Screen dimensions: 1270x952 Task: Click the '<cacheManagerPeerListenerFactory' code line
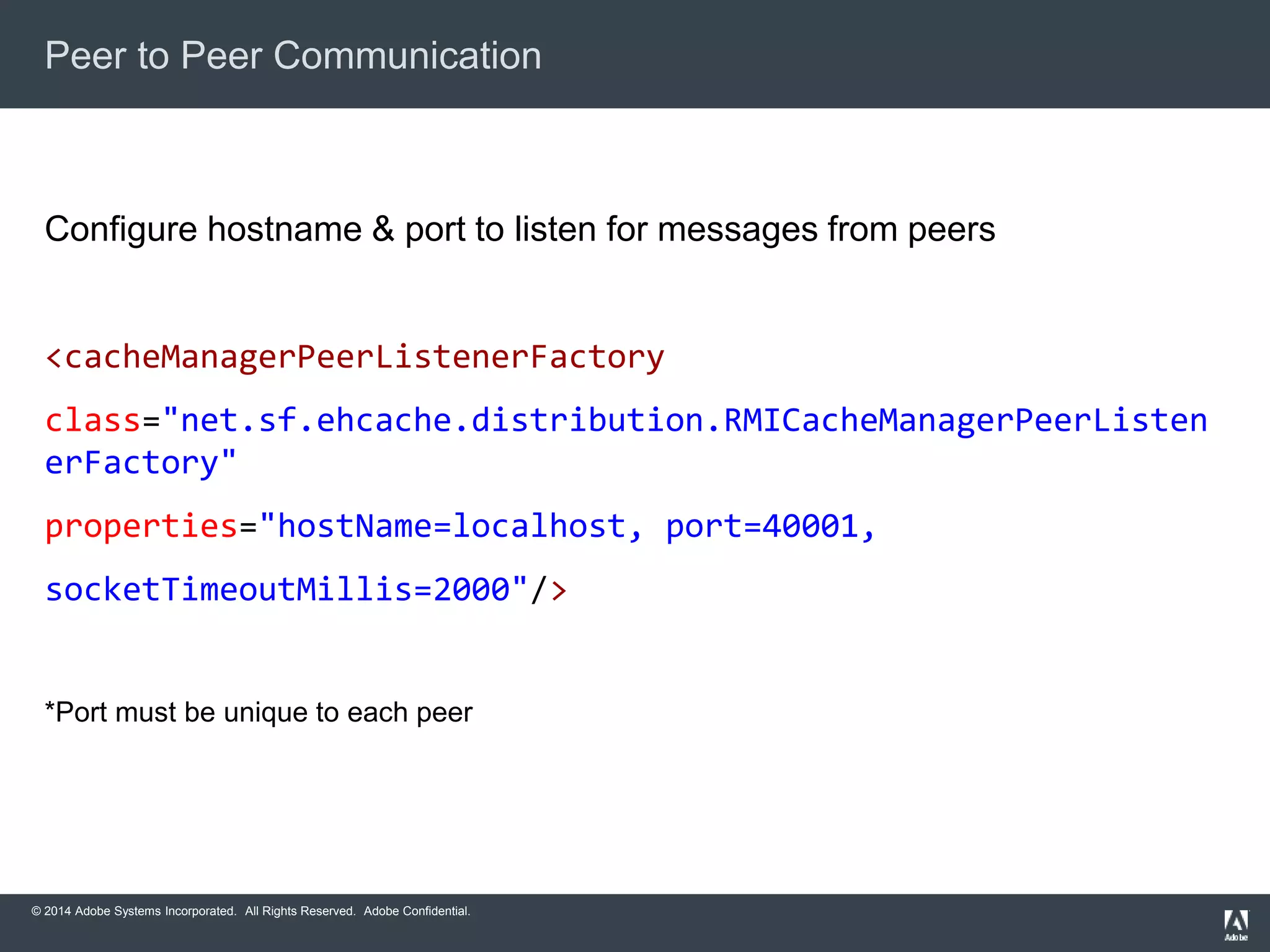[x=355, y=358]
